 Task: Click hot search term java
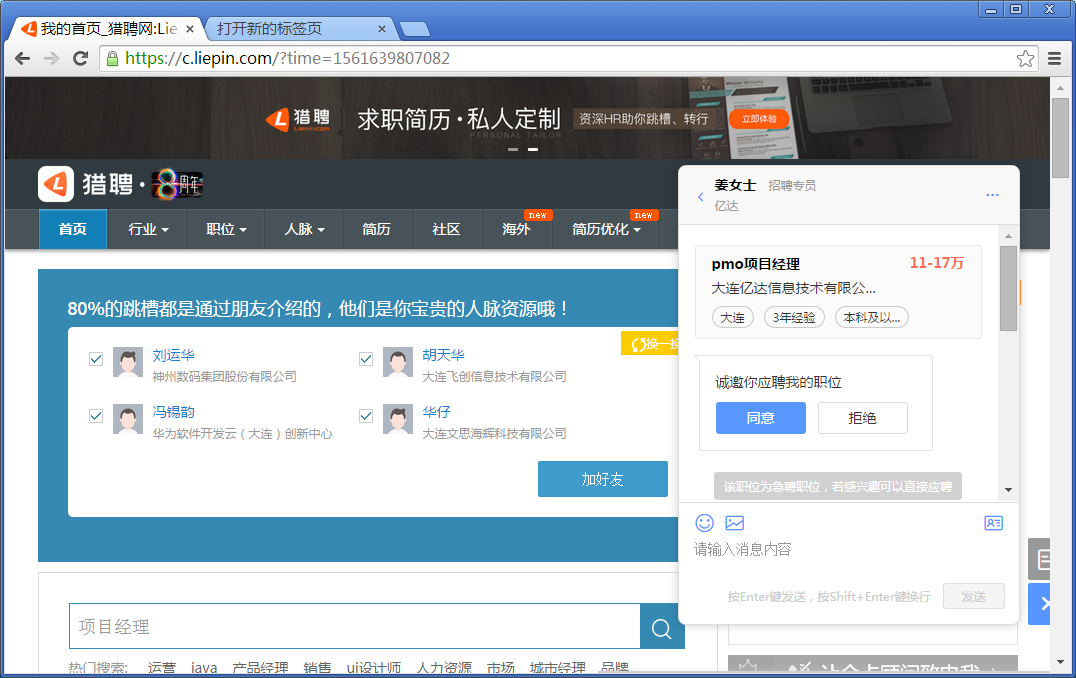(204, 668)
